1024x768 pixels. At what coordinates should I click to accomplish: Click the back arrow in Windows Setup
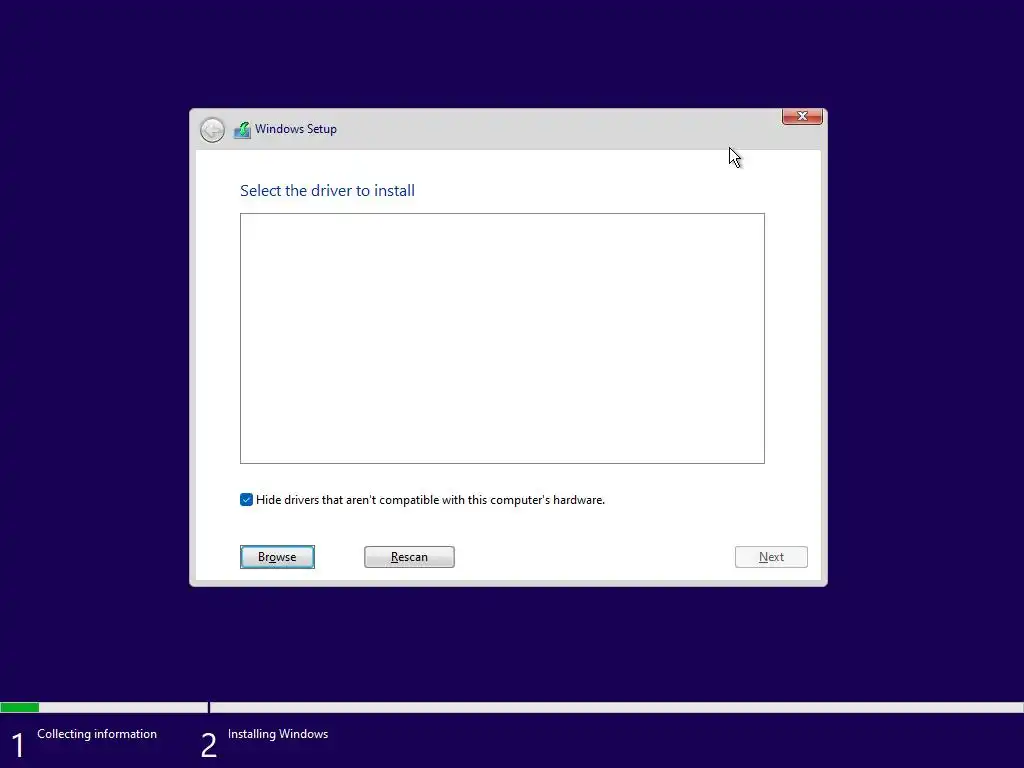point(212,130)
